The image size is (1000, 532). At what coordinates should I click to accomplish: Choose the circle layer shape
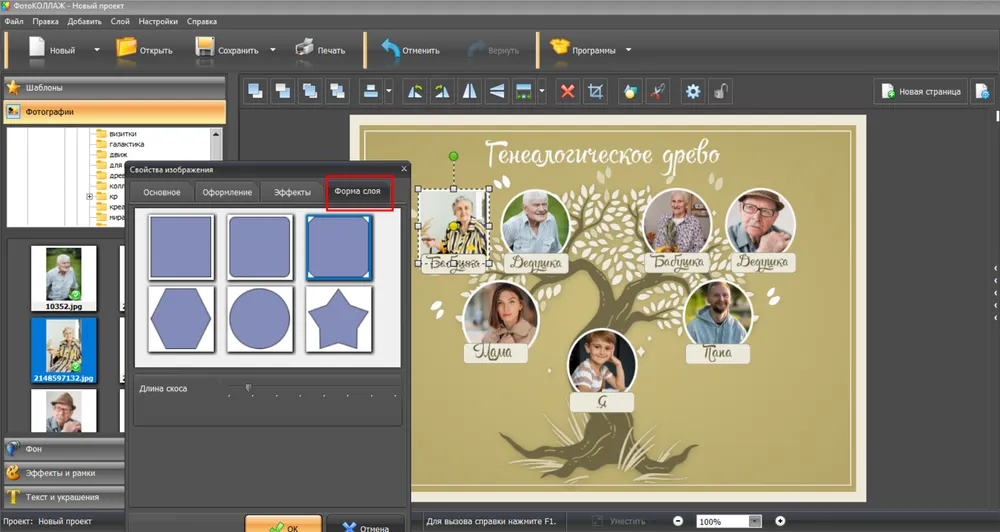pos(260,320)
